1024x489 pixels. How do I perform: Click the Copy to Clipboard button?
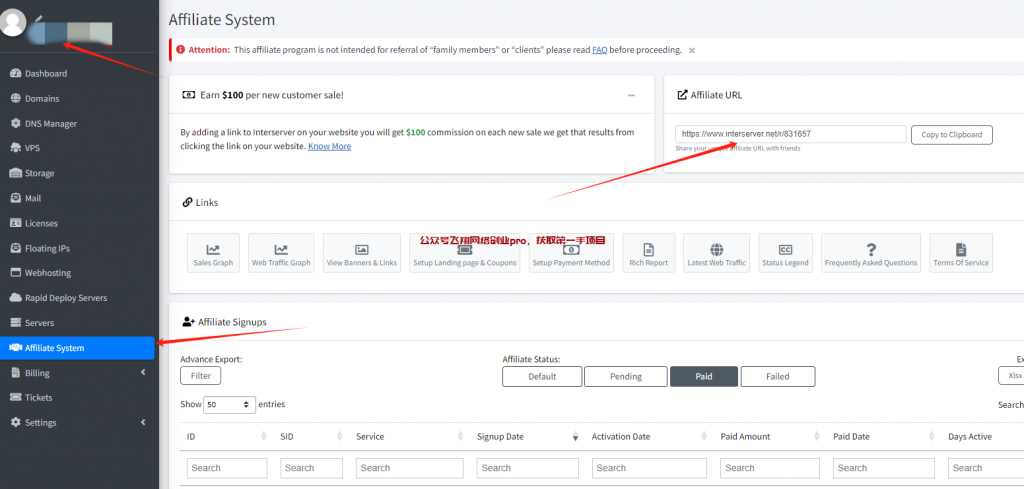951,134
